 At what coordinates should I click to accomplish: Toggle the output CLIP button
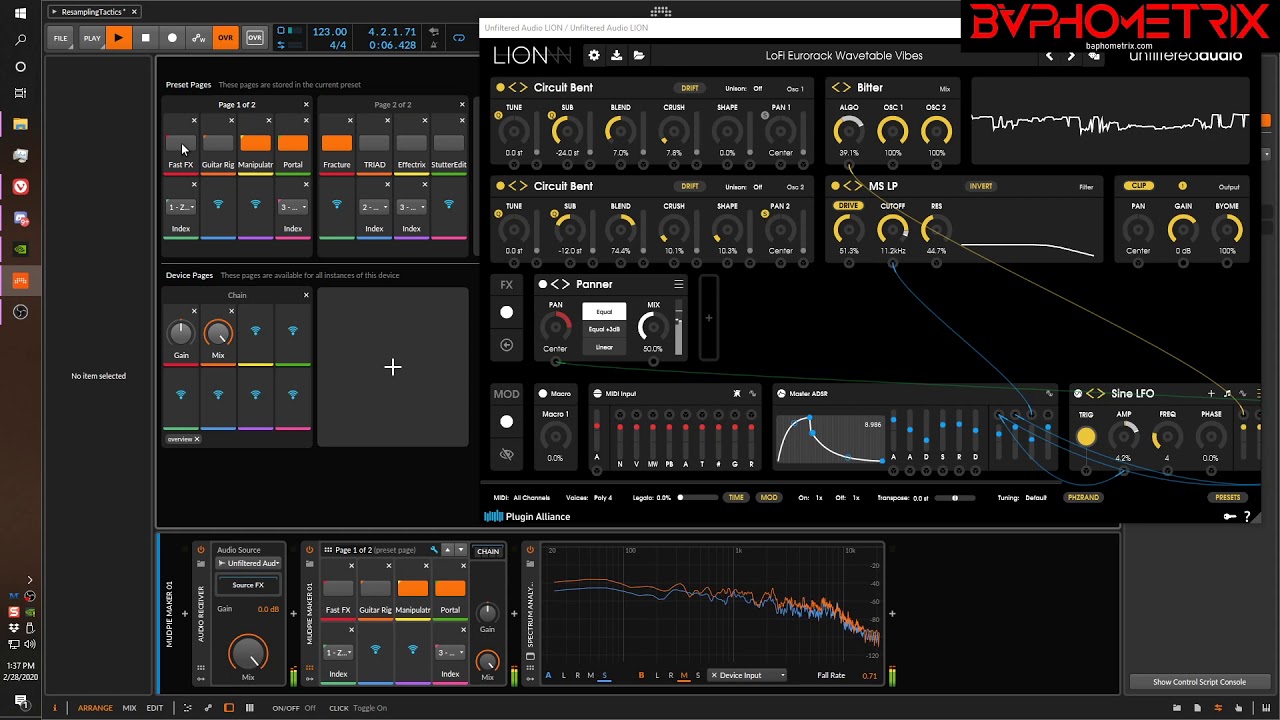(1139, 186)
